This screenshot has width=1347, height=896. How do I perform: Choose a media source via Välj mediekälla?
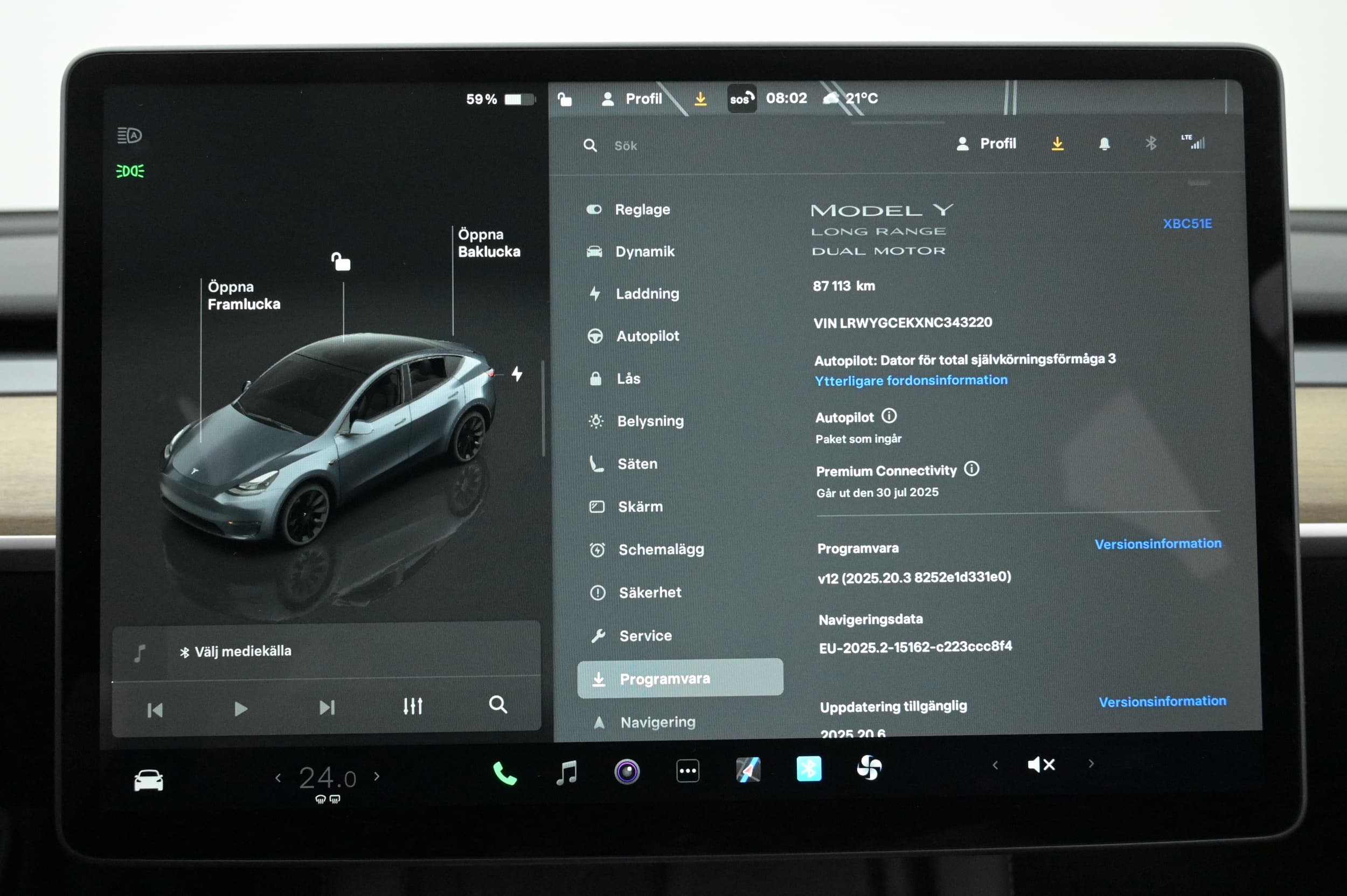pos(235,651)
